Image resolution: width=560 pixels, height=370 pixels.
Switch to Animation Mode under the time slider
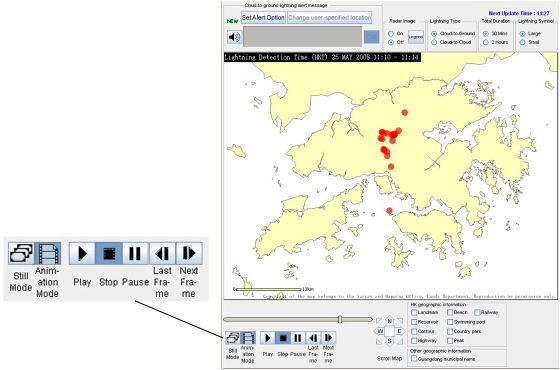click(x=248, y=338)
